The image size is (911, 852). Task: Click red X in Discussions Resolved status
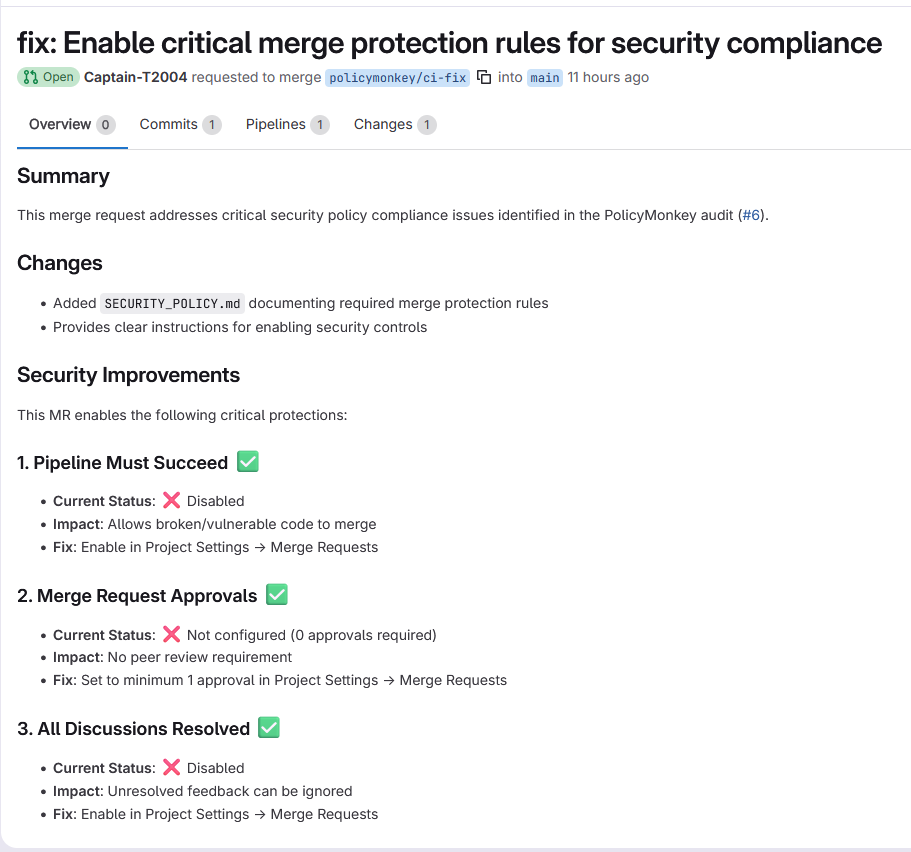[x=172, y=768]
